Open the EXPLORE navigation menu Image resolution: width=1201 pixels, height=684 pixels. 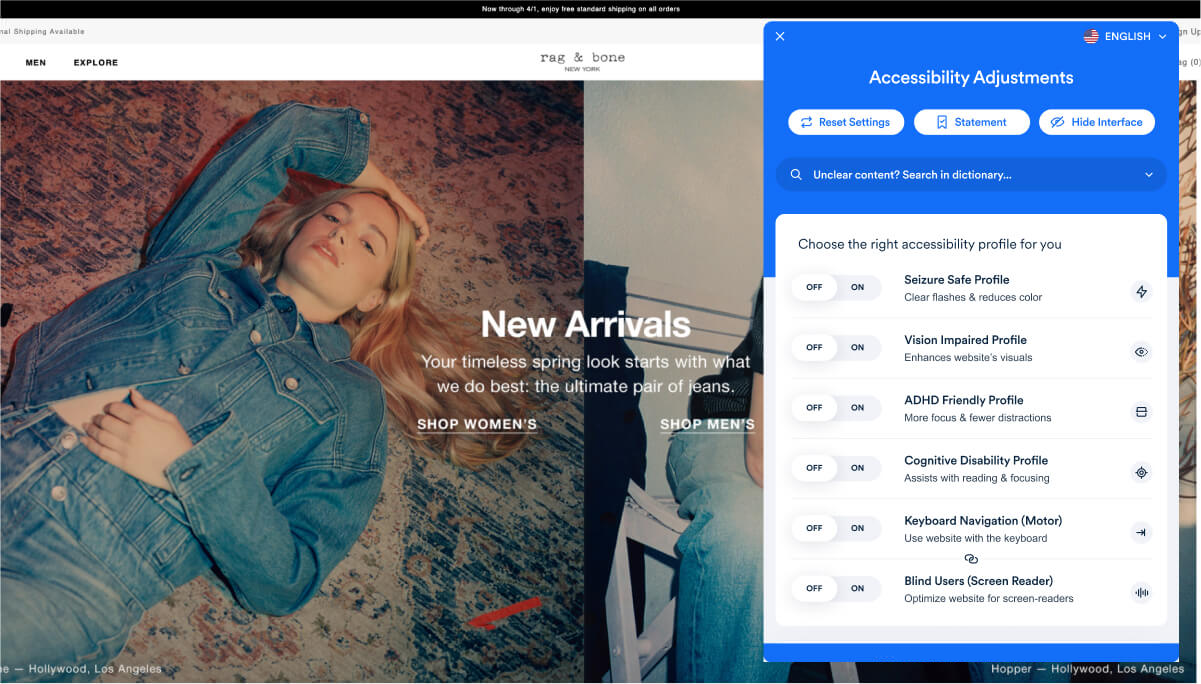coord(96,63)
